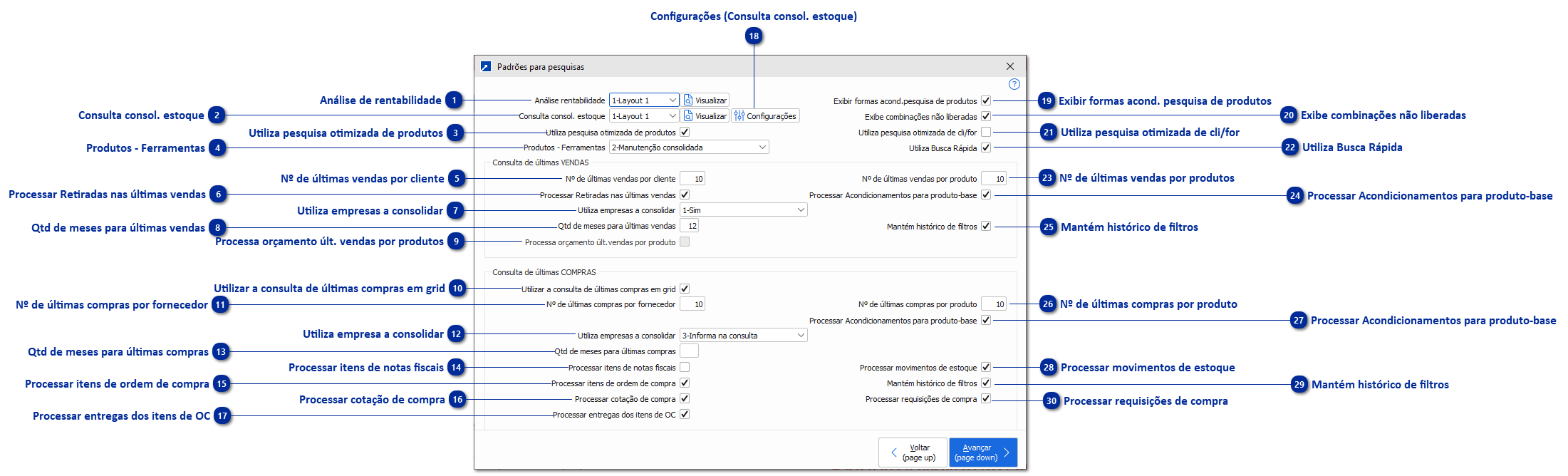Focus the Qtd de meses para últimas compras field
1568x476 pixels.
(x=689, y=351)
